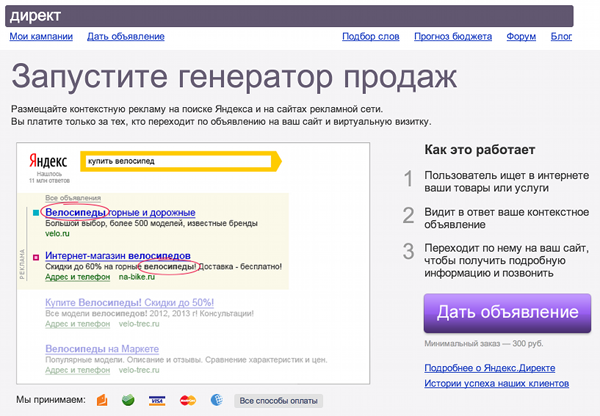The height and width of the screenshot is (416, 600).
Task: Click the green Sberbank payment icon
Action: pyautogui.click(x=128, y=400)
